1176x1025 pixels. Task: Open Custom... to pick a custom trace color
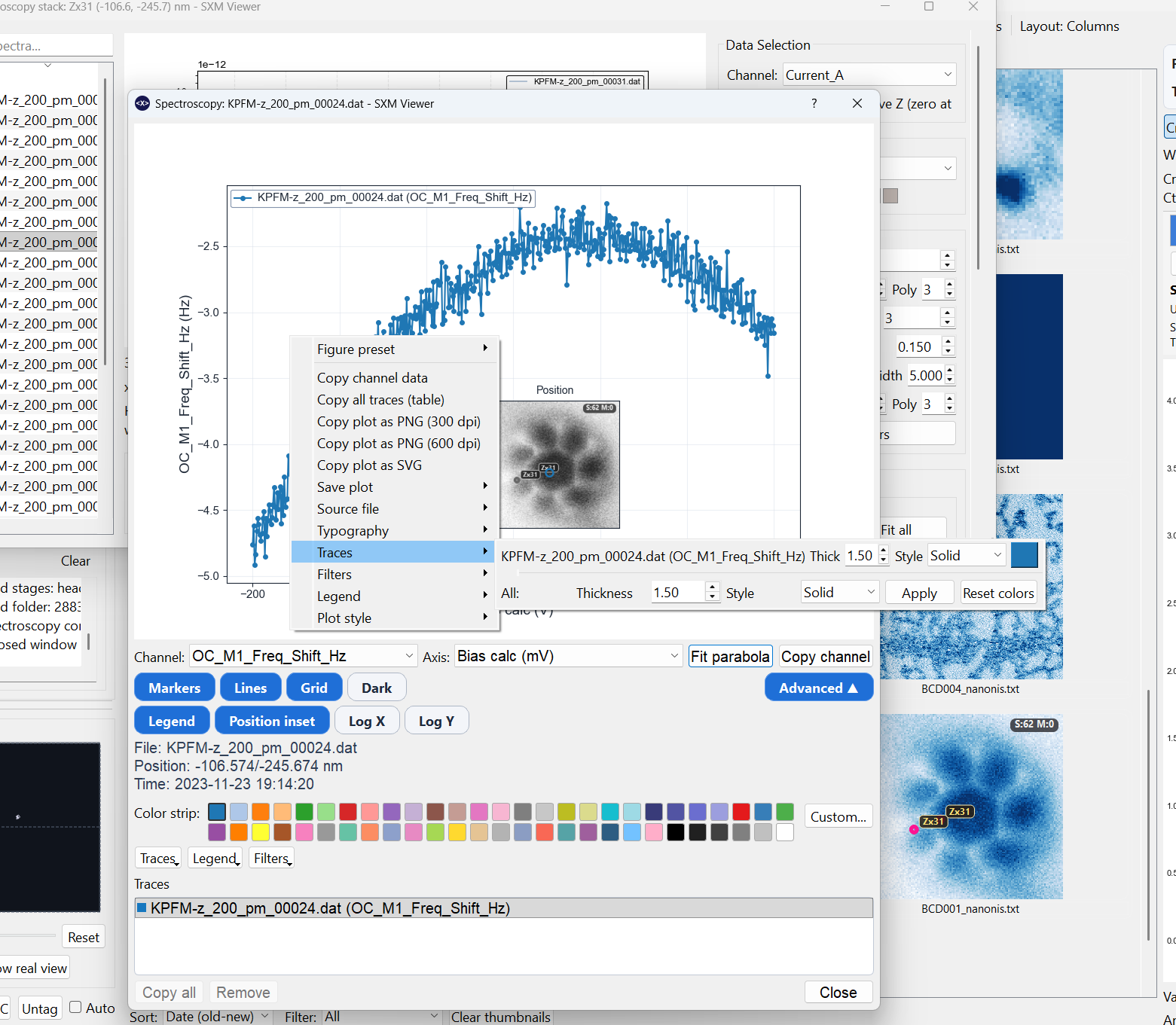click(838, 816)
